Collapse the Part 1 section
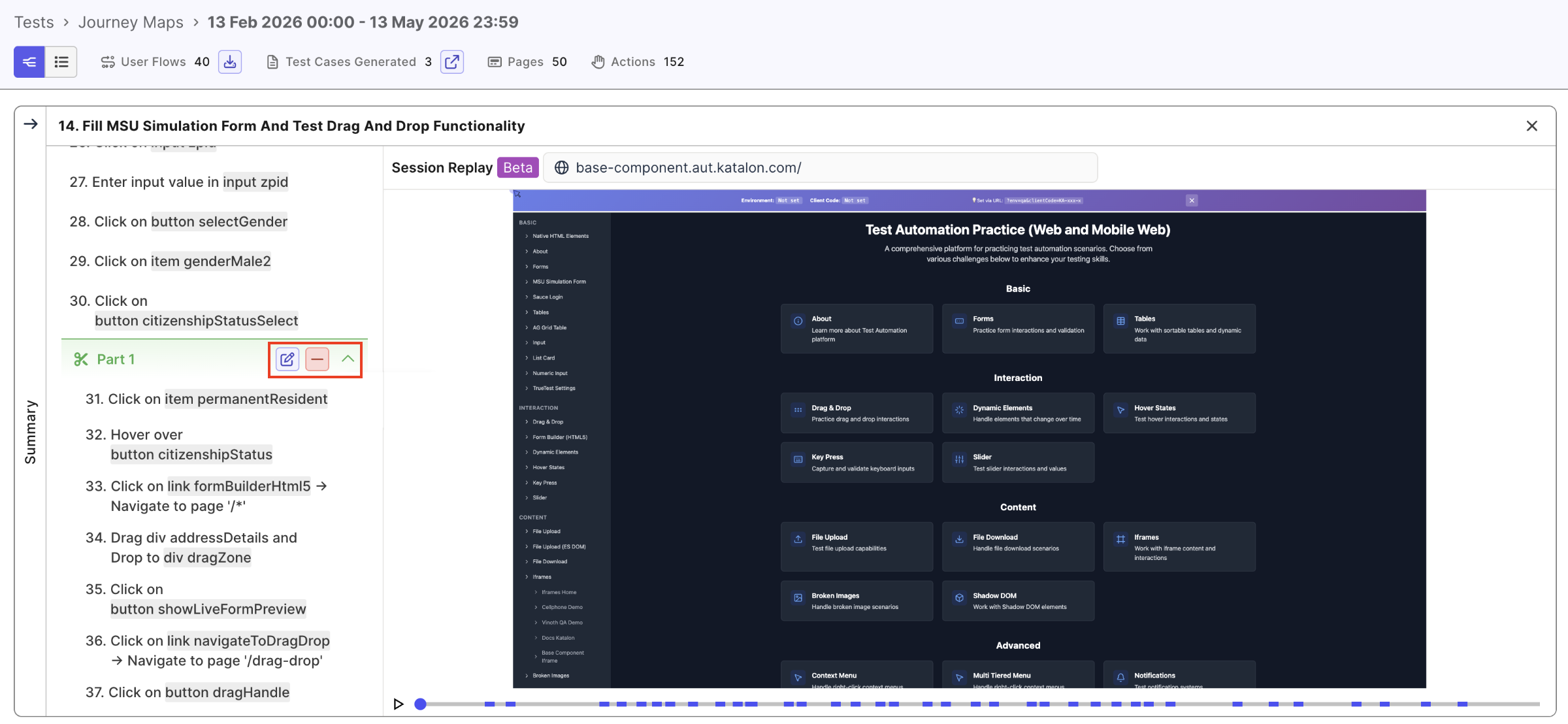The width and height of the screenshot is (1568, 724). coord(348,359)
